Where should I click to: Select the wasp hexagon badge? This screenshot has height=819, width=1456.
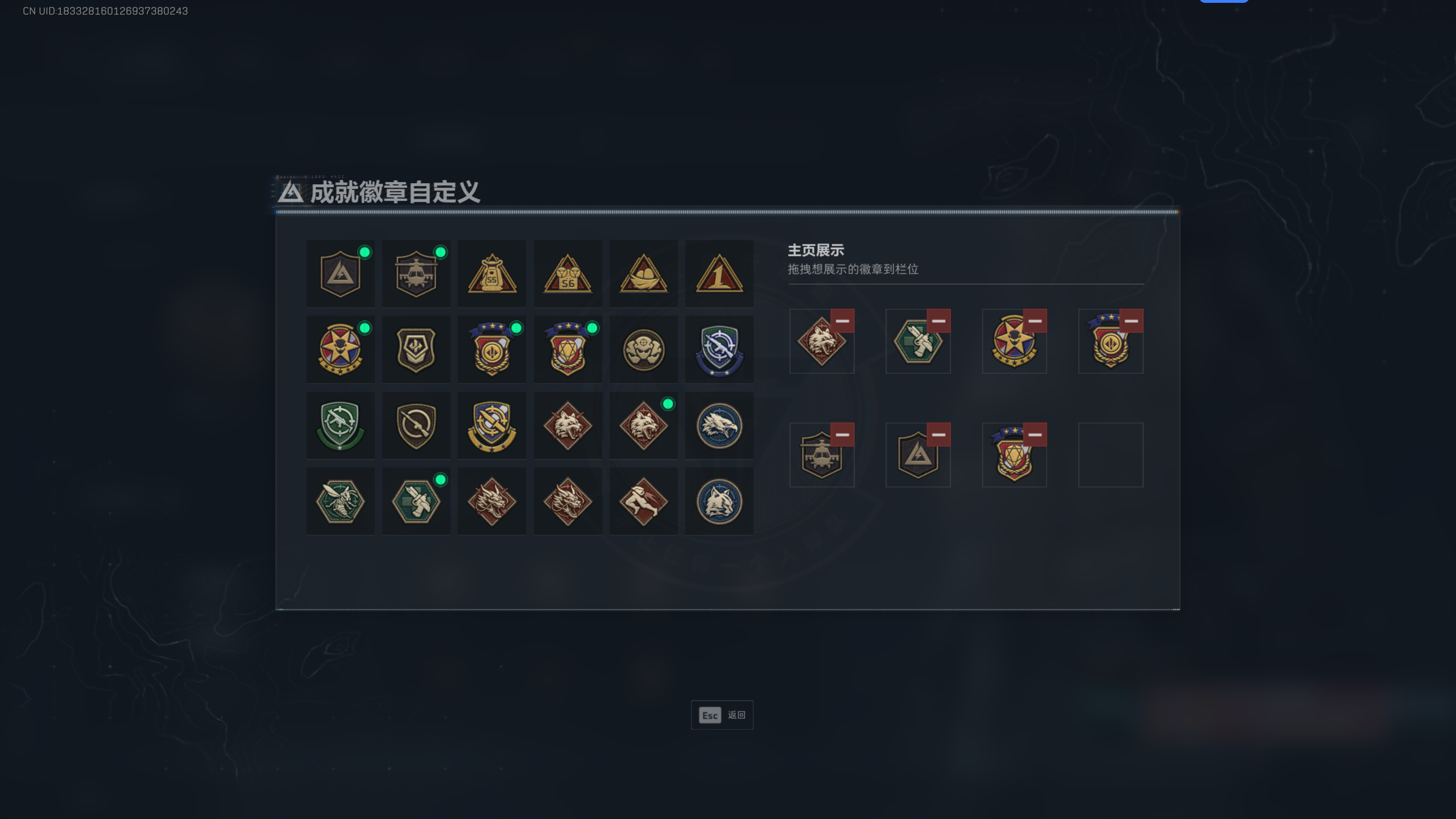(340, 501)
